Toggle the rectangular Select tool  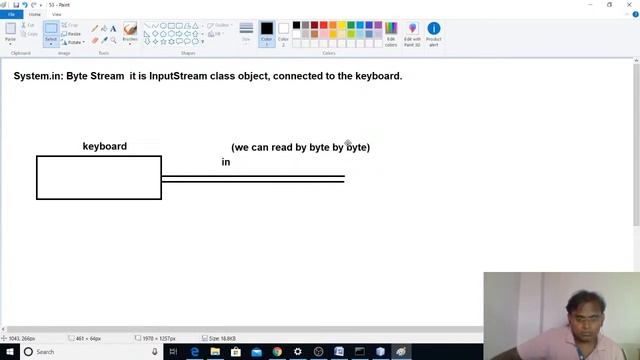pyautogui.click(x=51, y=29)
